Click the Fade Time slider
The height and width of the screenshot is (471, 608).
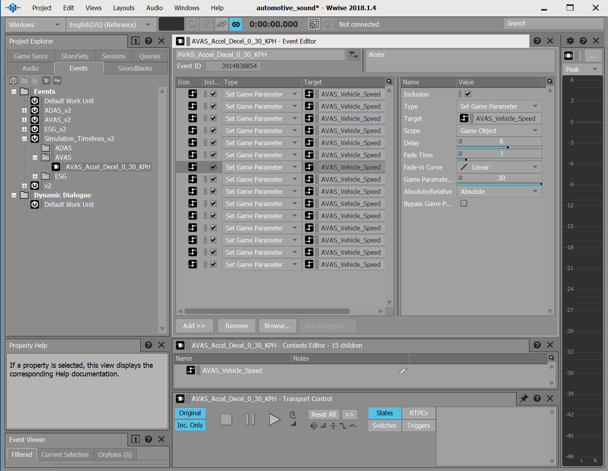(x=499, y=155)
